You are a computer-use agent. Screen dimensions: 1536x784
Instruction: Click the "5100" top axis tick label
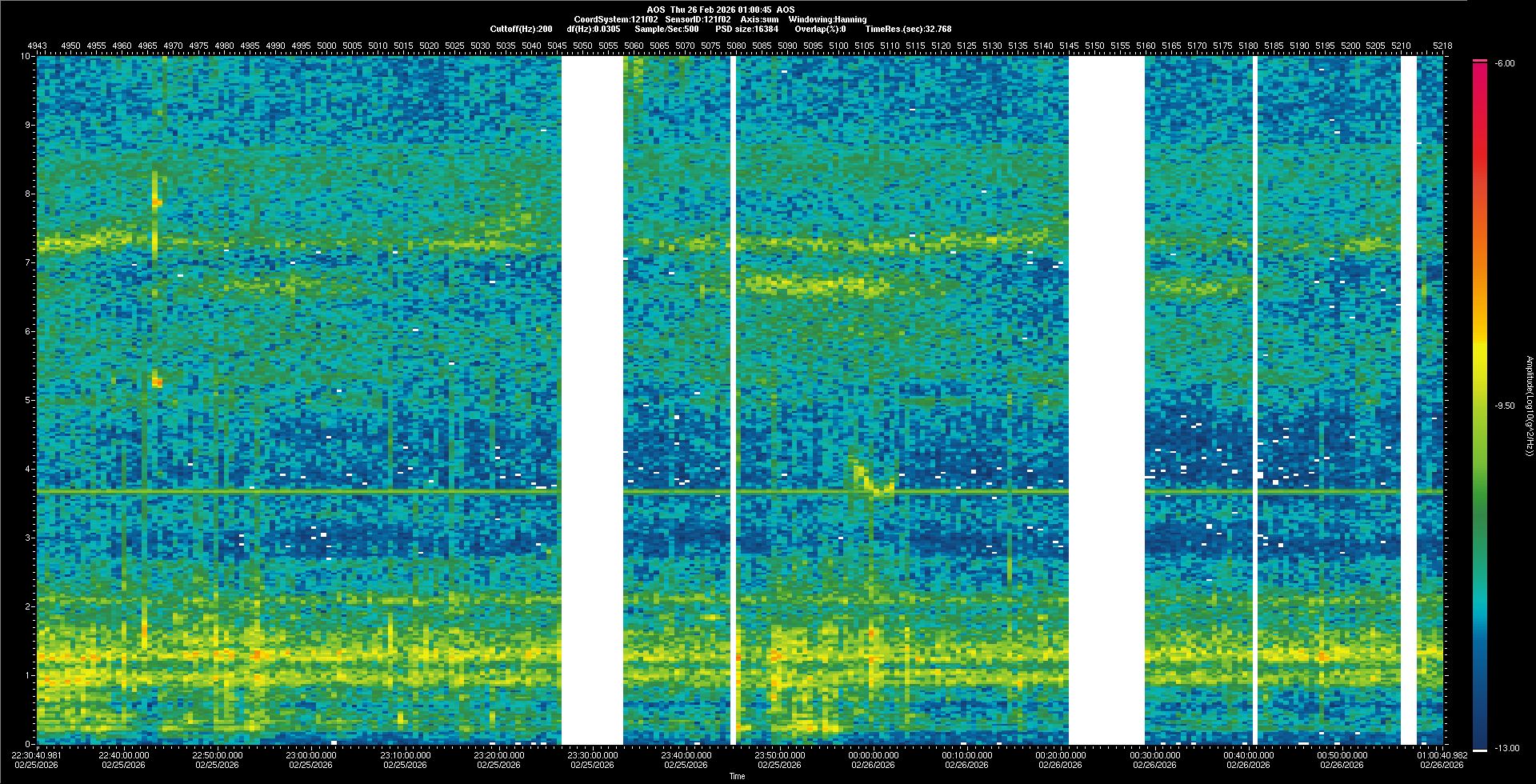click(x=838, y=46)
